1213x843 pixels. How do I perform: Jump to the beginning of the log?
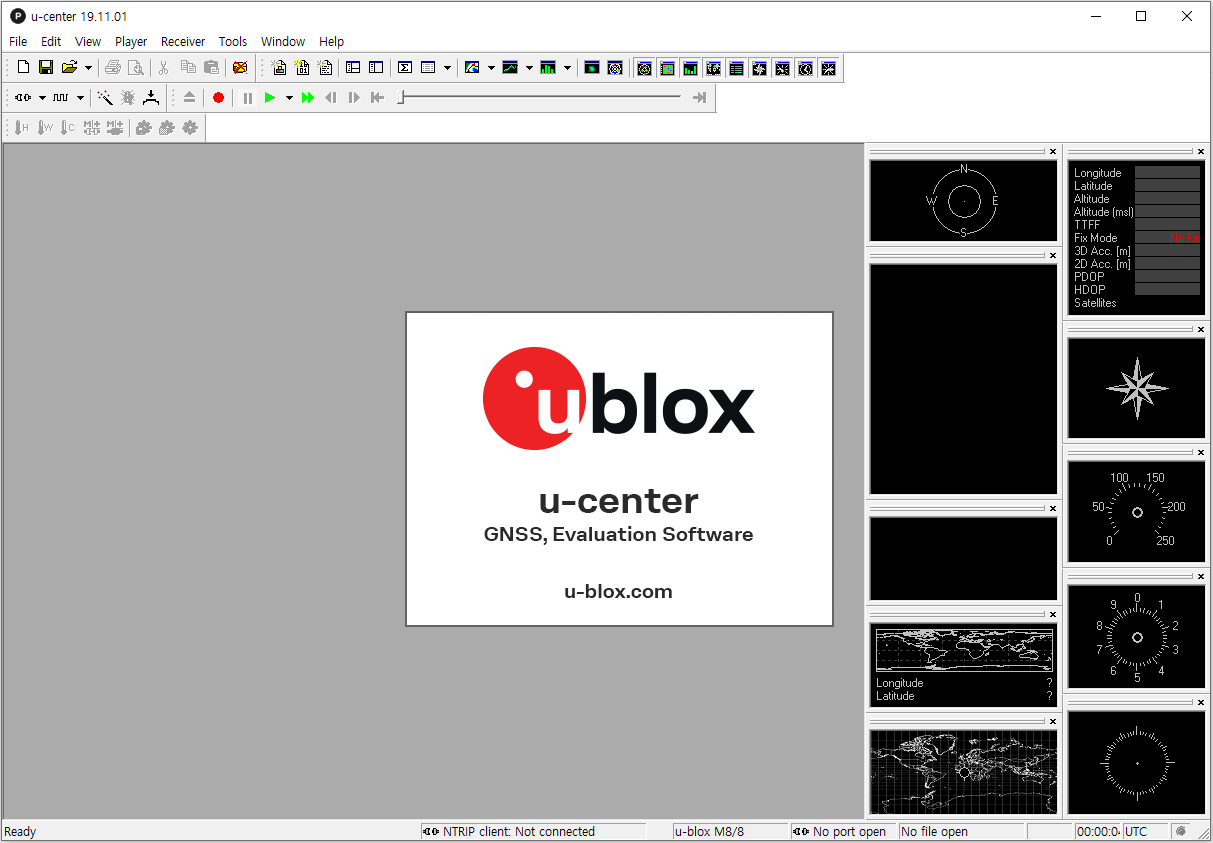pyautogui.click(x=377, y=97)
